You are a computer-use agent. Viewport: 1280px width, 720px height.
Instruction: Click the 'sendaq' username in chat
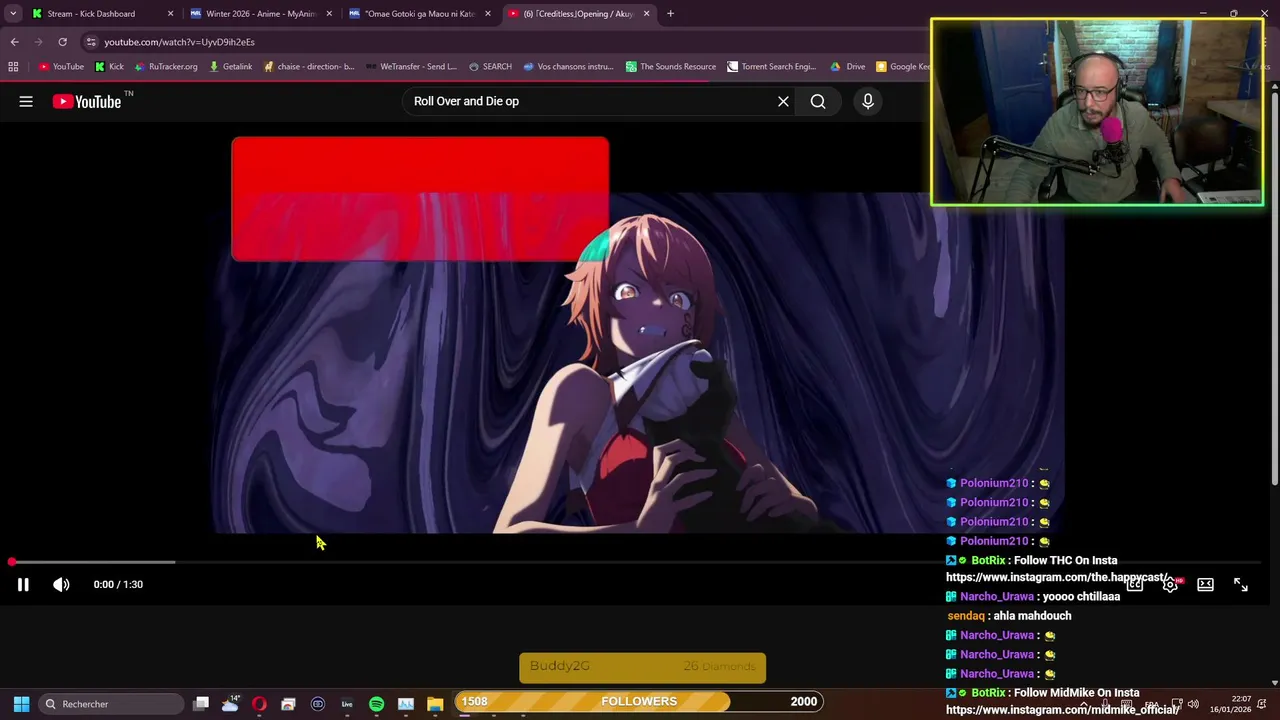click(x=966, y=616)
